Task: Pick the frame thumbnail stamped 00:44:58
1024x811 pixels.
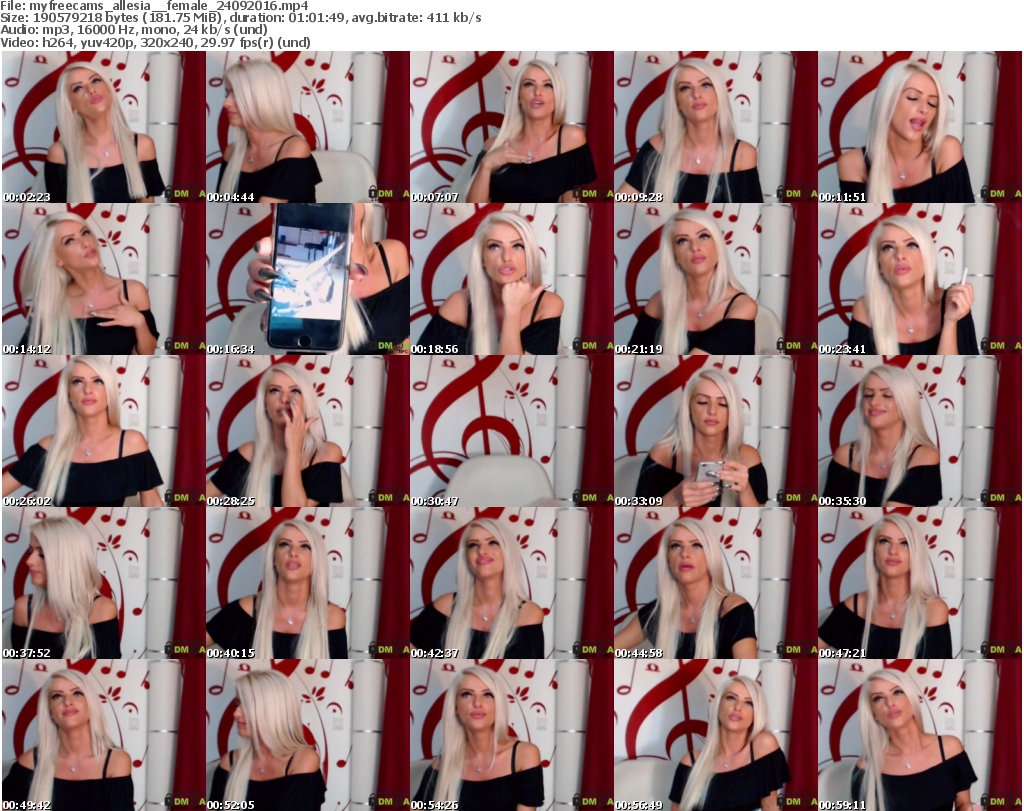Action: click(x=715, y=582)
